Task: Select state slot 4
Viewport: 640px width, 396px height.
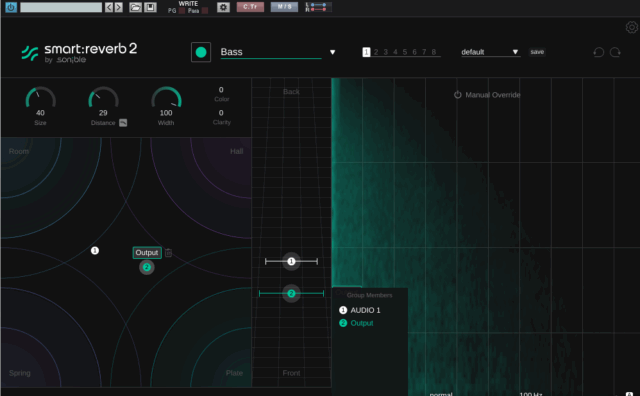Action: [395, 52]
